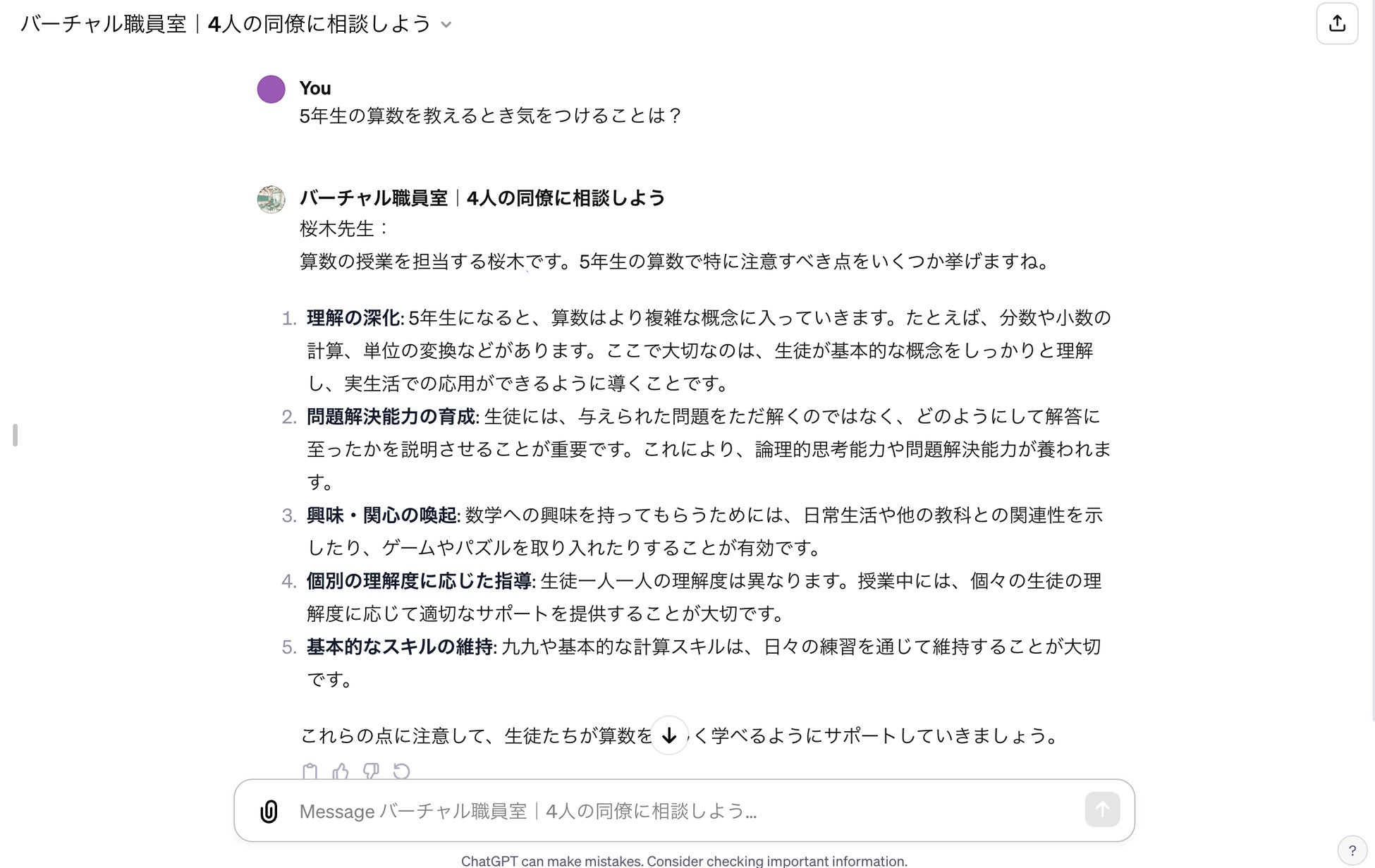
Task: Click the 'You' sender label
Action: (x=314, y=88)
